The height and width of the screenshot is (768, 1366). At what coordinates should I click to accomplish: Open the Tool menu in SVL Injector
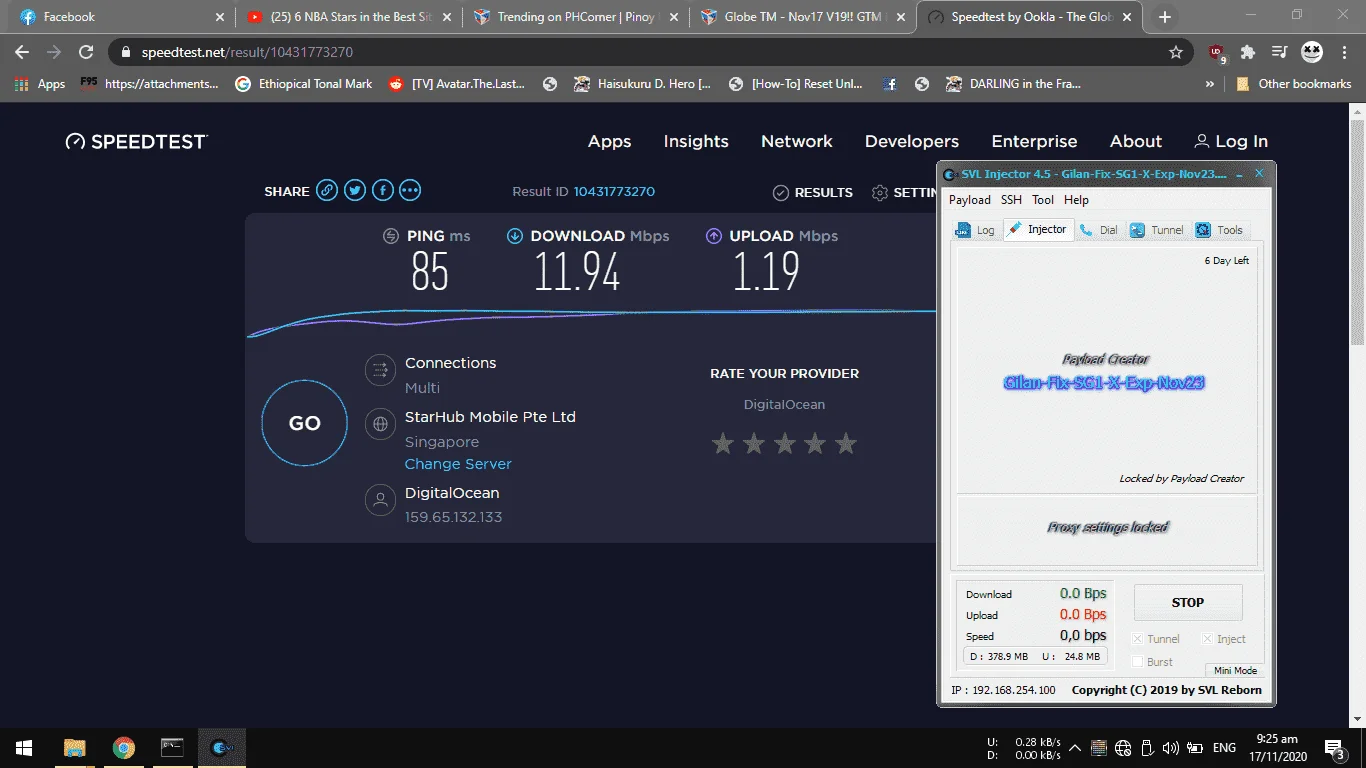coord(1043,200)
